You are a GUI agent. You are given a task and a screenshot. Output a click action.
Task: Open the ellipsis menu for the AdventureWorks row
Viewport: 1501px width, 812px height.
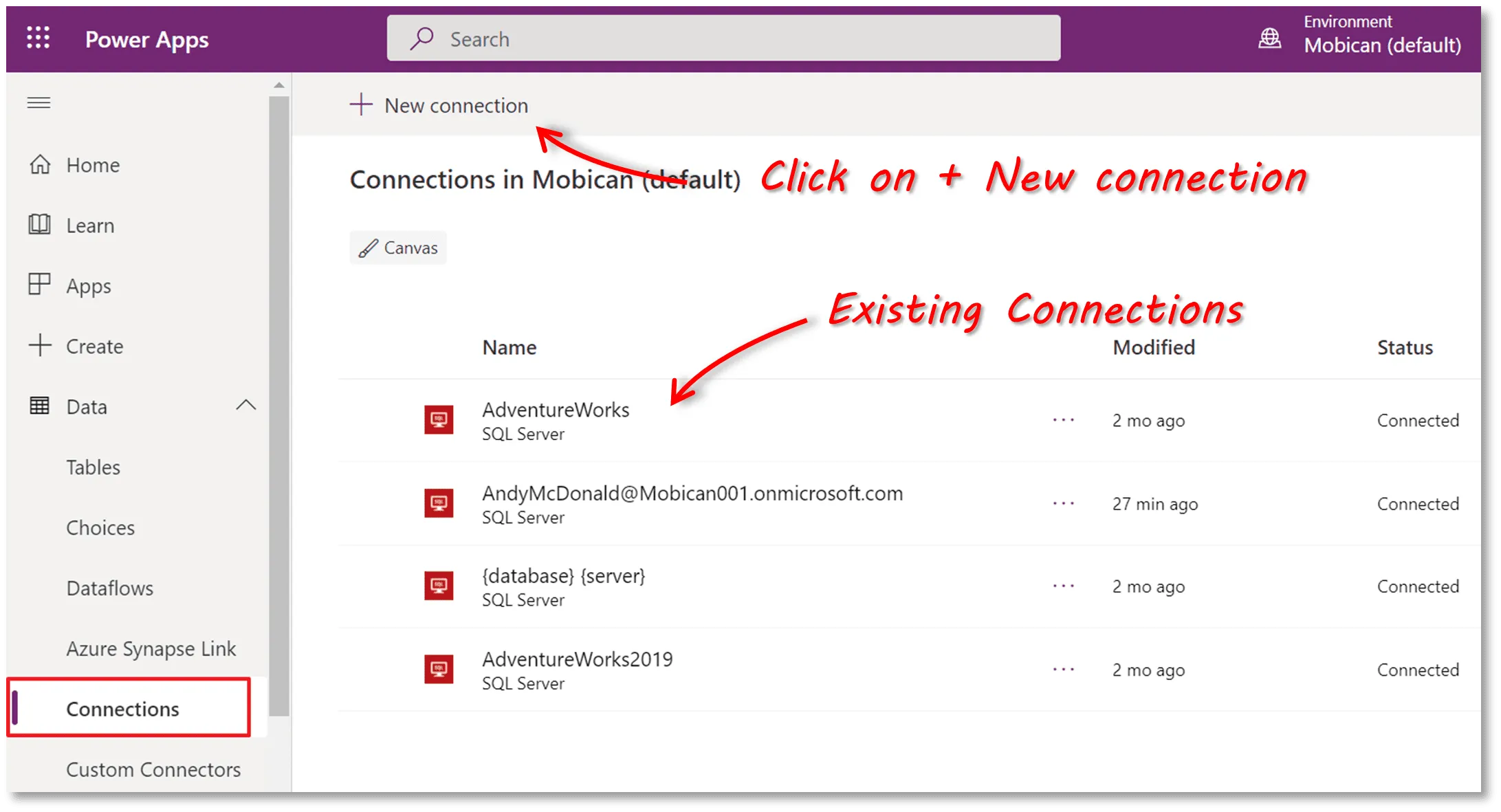(1063, 420)
